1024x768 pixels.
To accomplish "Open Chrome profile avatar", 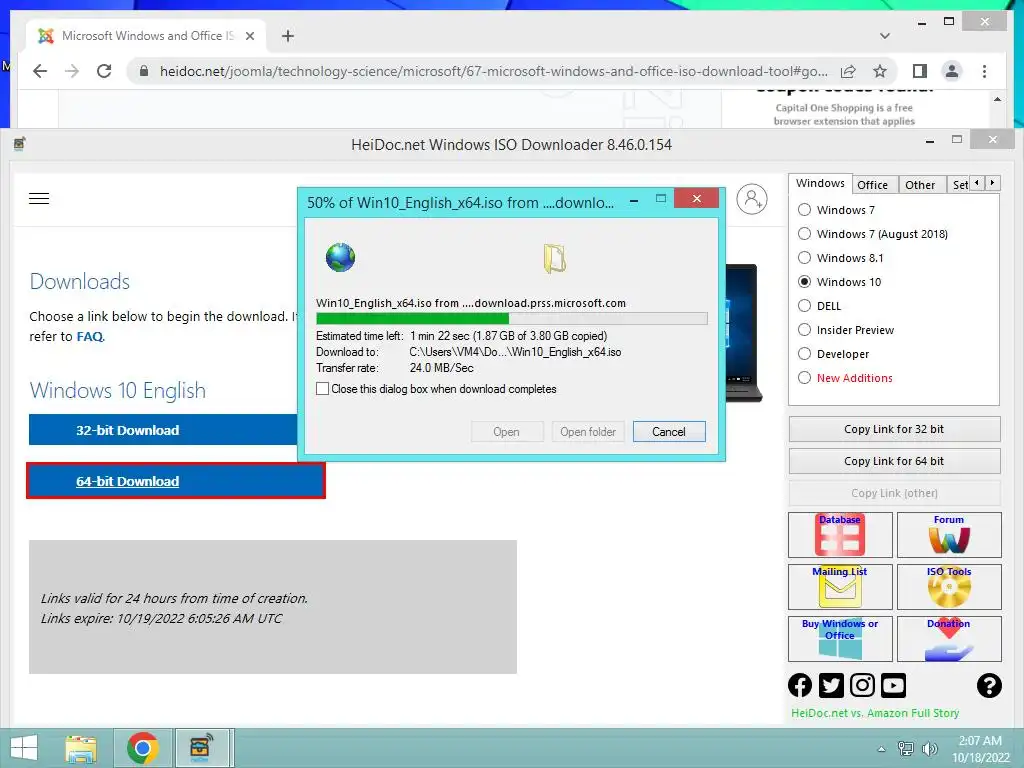I will [952, 71].
